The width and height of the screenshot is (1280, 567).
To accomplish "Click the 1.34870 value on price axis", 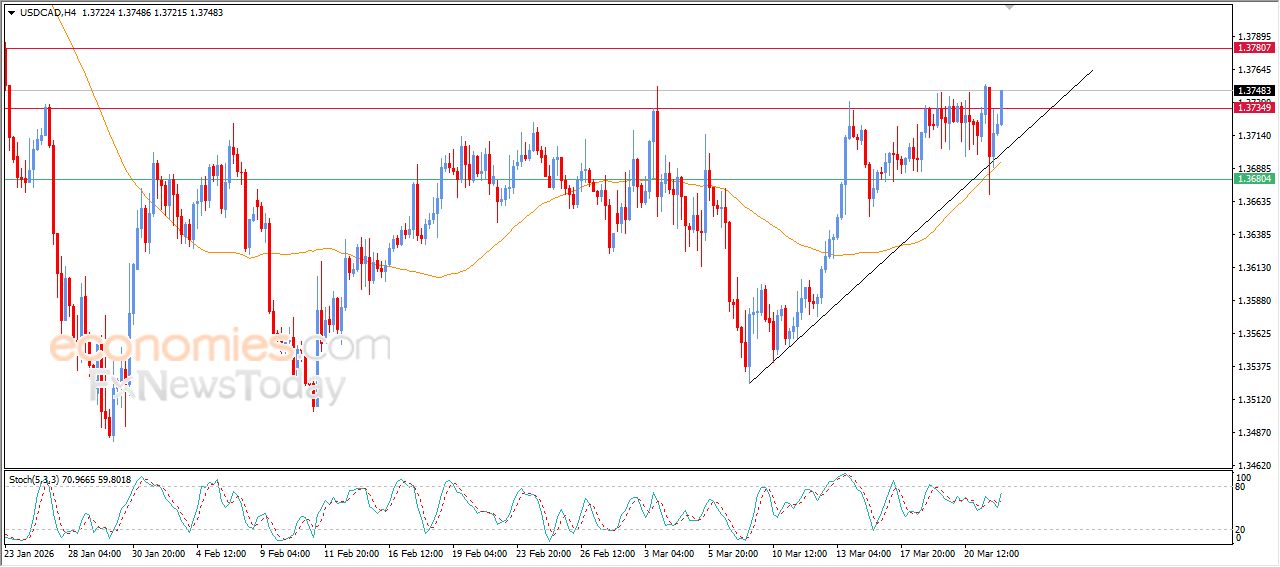I will [1254, 433].
